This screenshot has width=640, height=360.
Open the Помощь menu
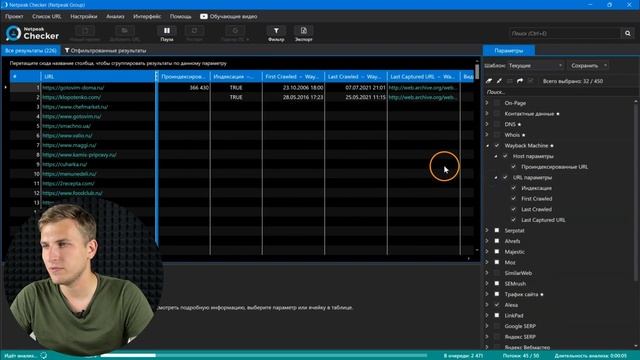tap(180, 16)
